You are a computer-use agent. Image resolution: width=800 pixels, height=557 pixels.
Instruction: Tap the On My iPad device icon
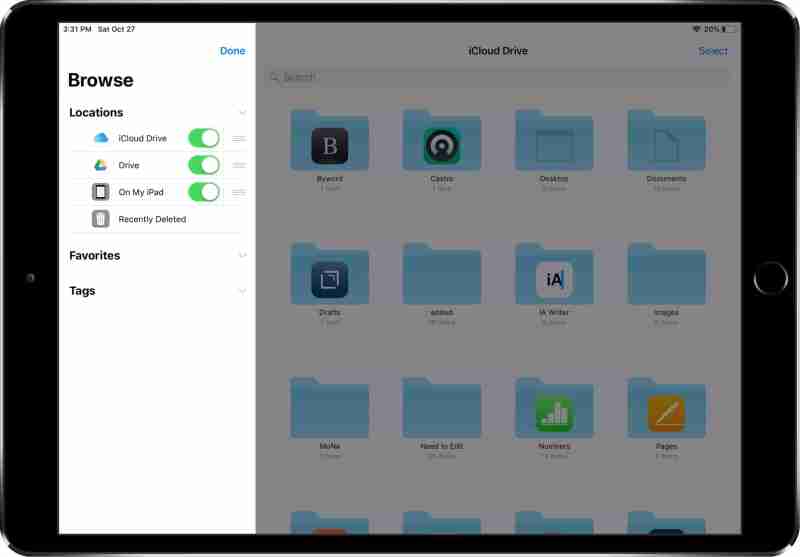click(x=101, y=192)
